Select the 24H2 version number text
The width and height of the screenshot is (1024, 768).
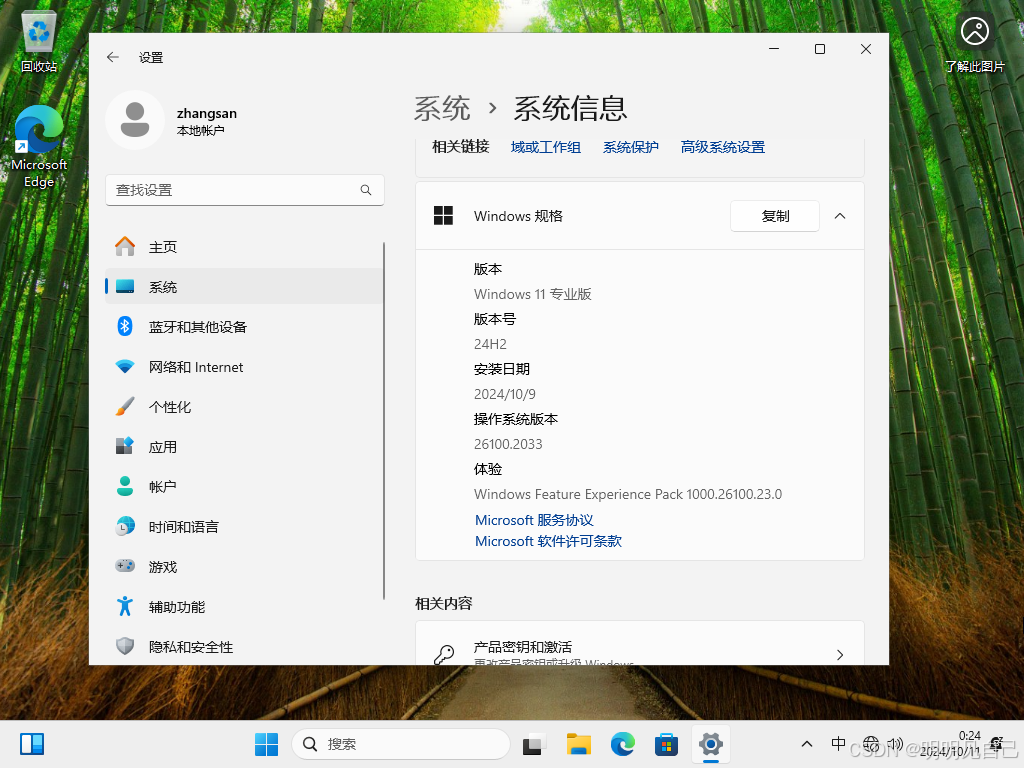click(490, 344)
